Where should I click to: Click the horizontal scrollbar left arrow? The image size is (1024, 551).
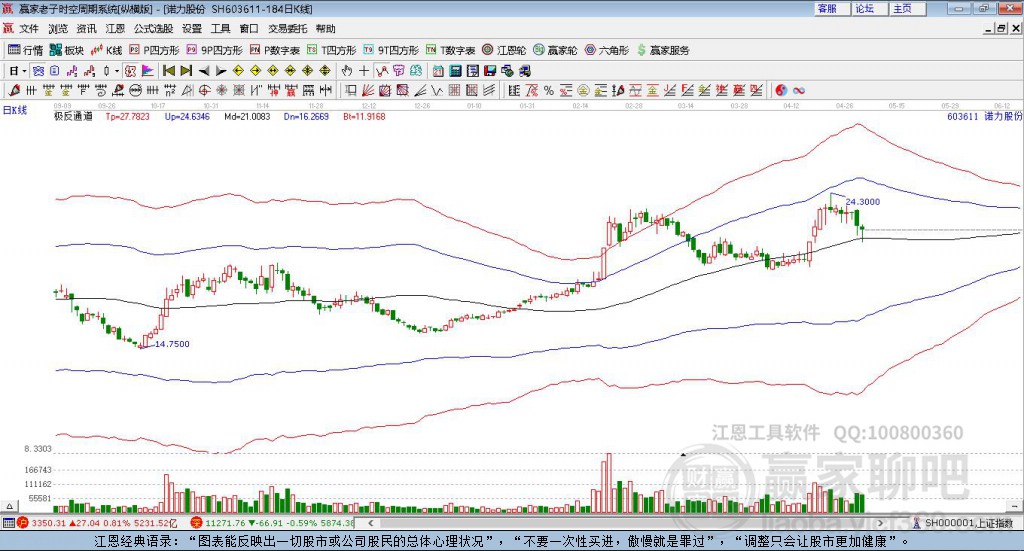pos(371,523)
